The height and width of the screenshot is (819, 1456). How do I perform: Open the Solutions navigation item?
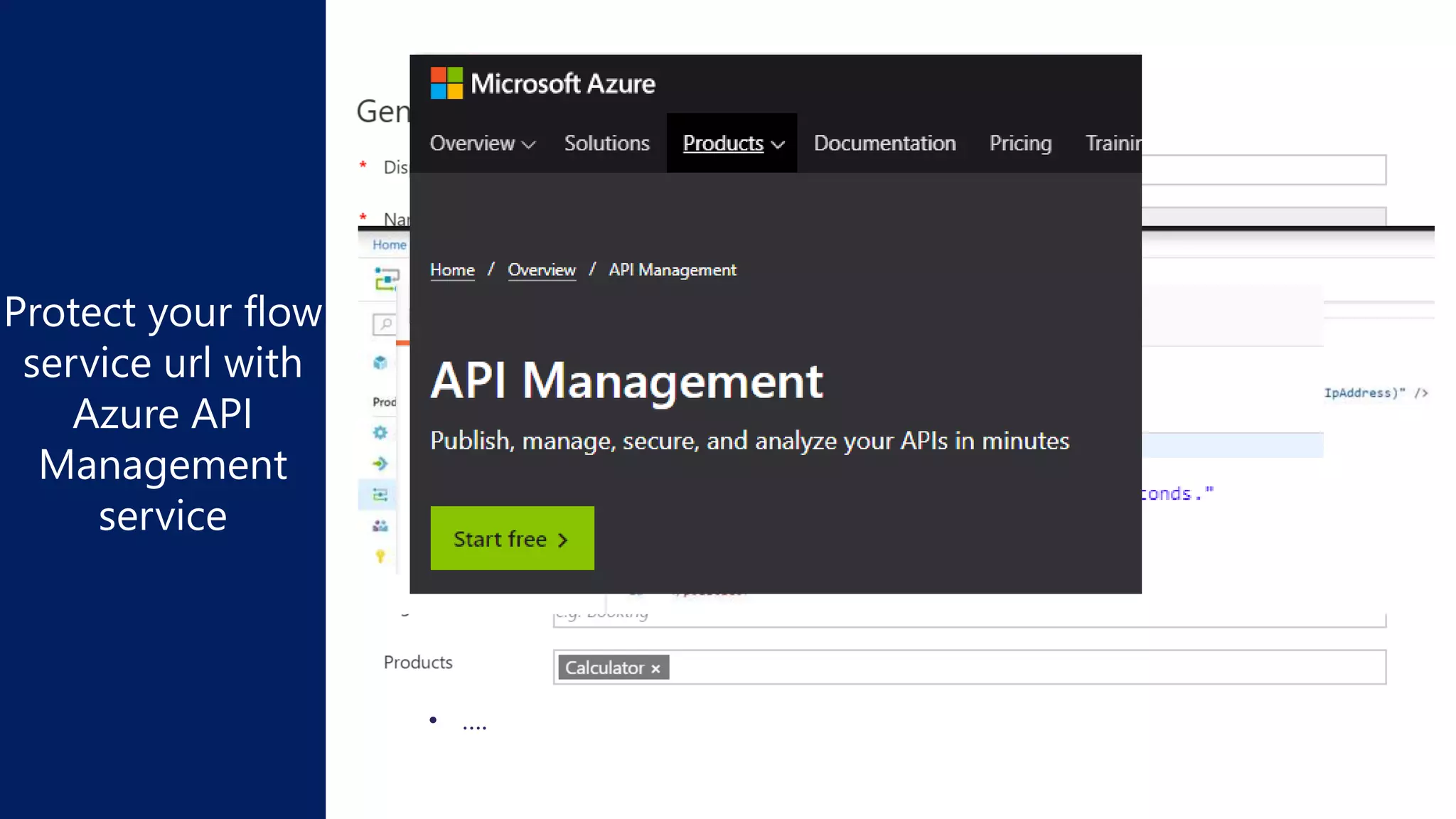[x=606, y=143]
